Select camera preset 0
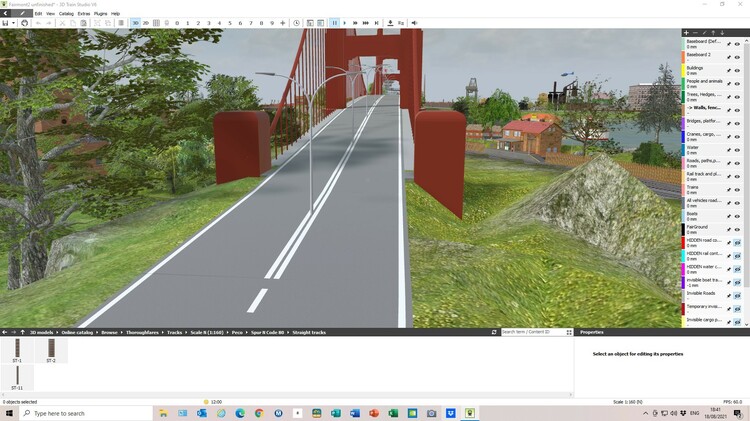 click(x=177, y=23)
